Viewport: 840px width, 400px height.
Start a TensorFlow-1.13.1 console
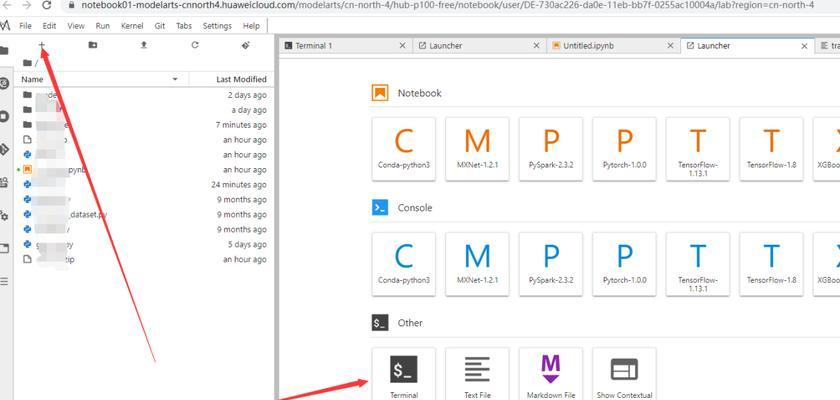[x=698, y=264]
